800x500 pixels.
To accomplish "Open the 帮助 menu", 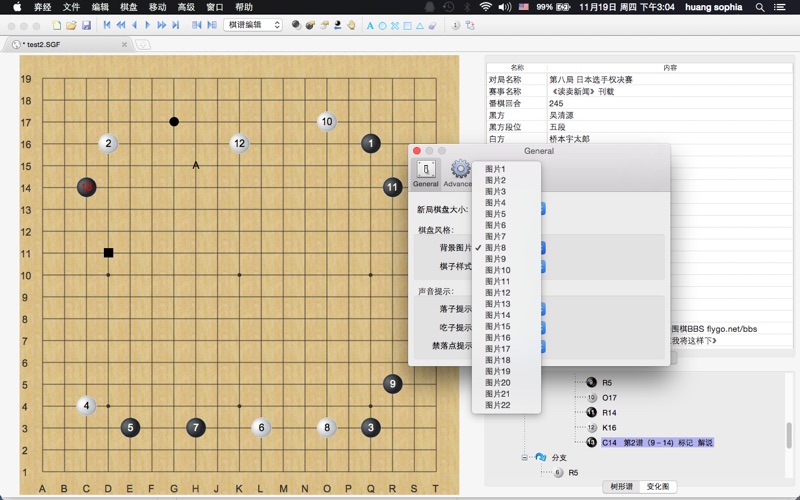I will [244, 7].
